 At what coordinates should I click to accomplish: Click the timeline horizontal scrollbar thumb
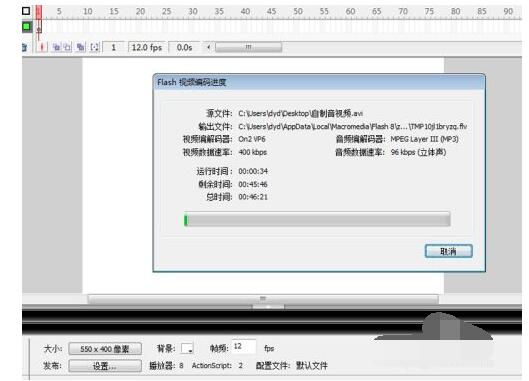pos(248,47)
